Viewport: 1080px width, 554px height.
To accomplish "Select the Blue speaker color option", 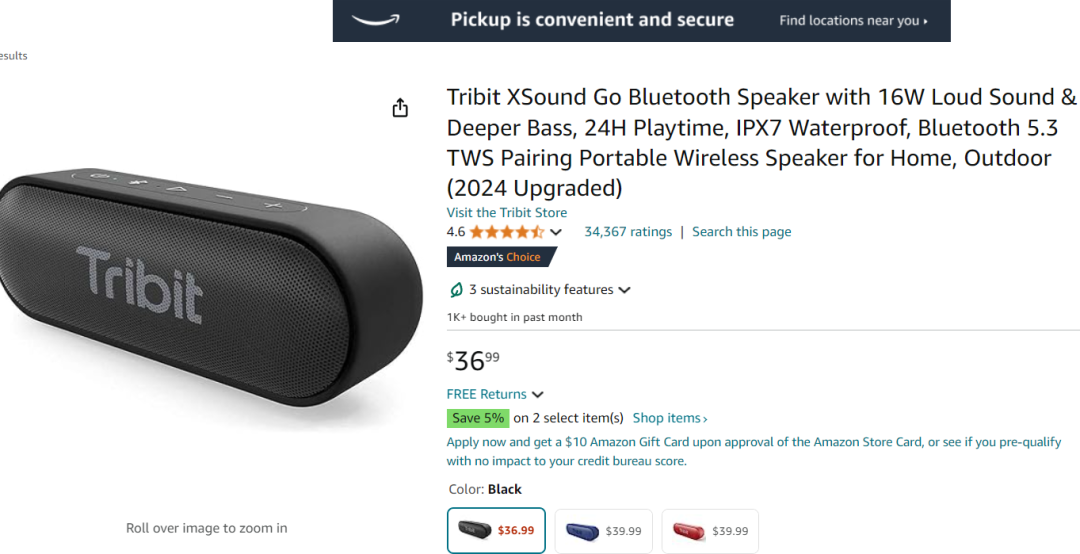I will click(603, 531).
